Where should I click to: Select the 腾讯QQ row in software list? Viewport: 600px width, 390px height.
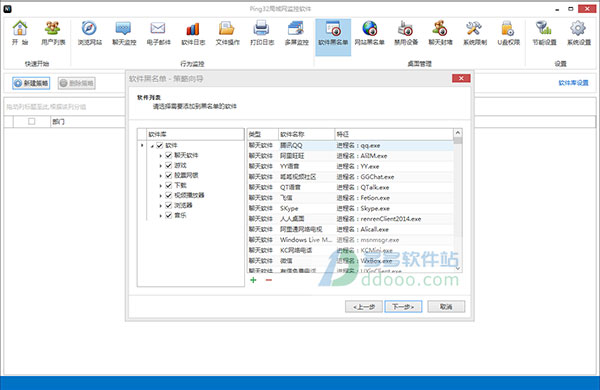coord(351,145)
